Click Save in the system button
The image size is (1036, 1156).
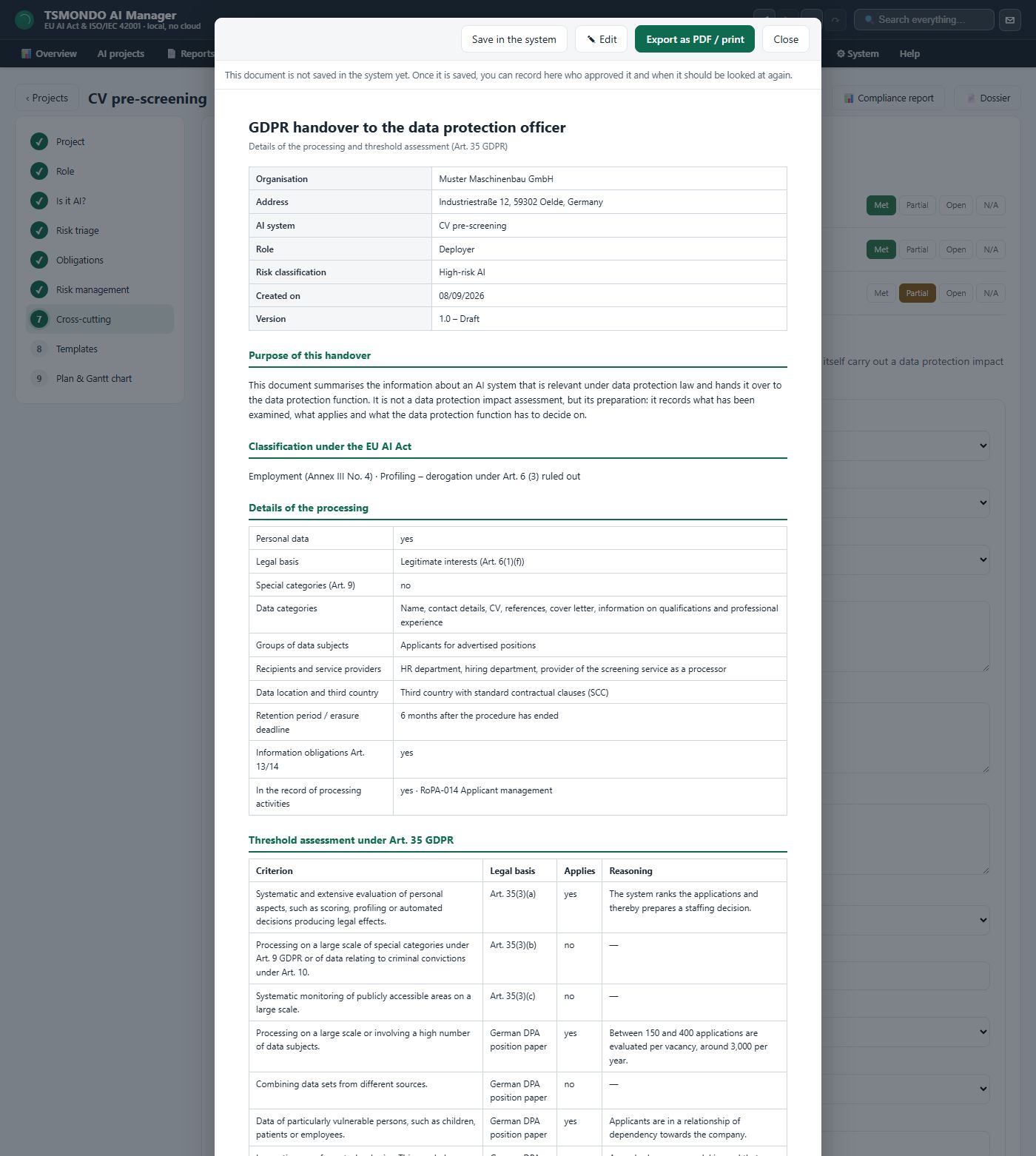tap(514, 39)
